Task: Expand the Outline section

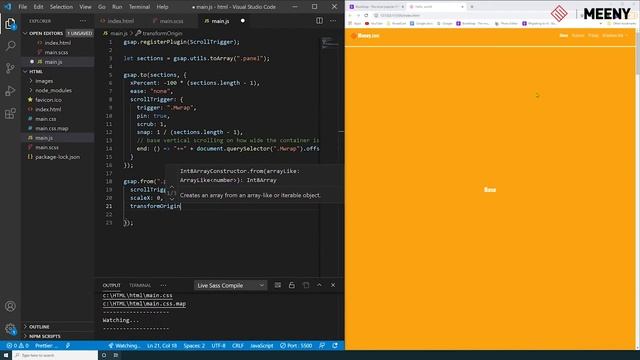Action: pyautogui.click(x=39, y=327)
